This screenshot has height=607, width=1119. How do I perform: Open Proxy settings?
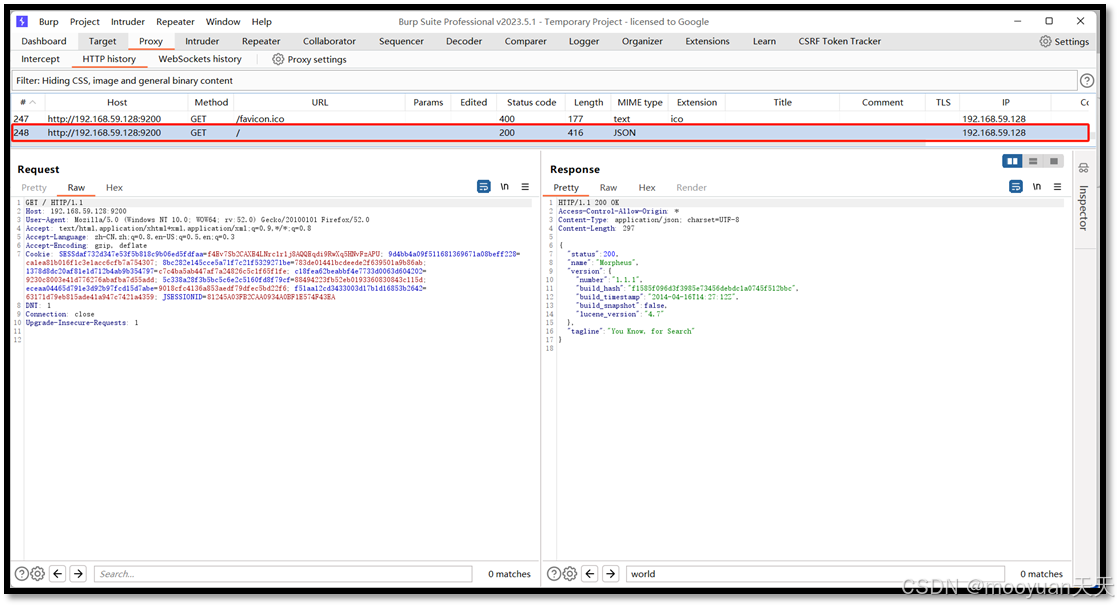(x=308, y=59)
